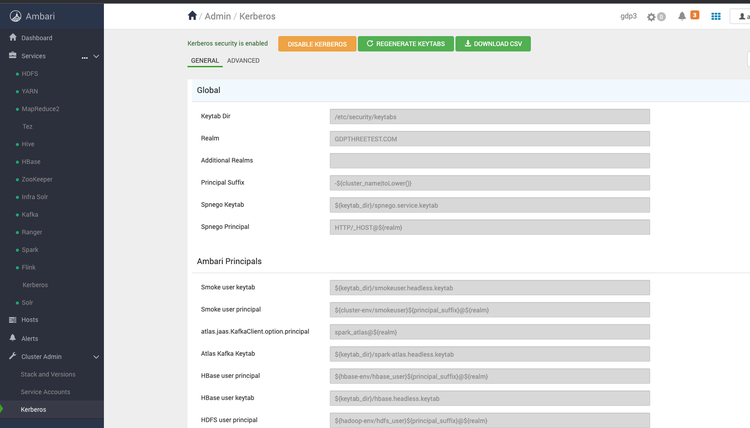Click the Realm field

[490, 139]
